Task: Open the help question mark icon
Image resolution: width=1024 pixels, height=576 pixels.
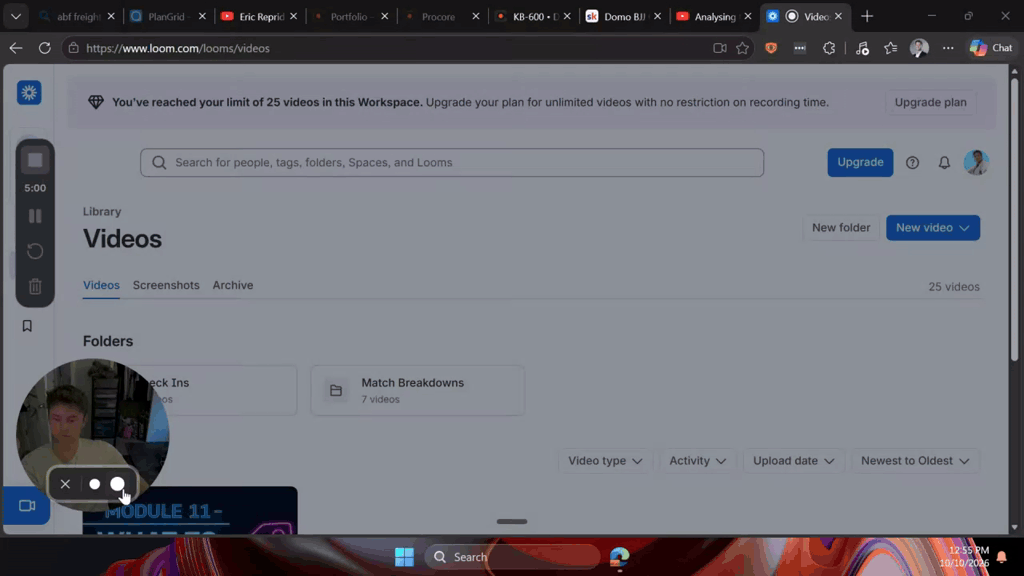Action: click(912, 163)
